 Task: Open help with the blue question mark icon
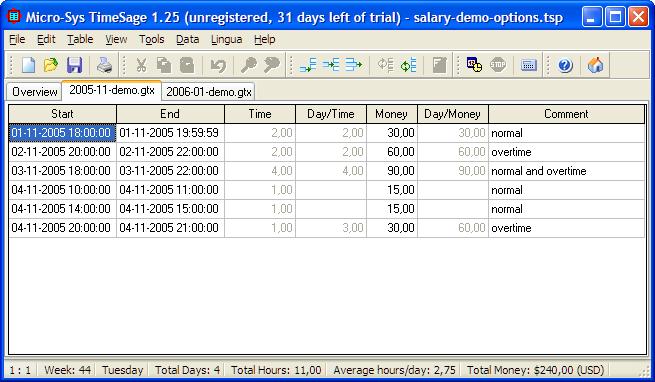click(x=565, y=65)
